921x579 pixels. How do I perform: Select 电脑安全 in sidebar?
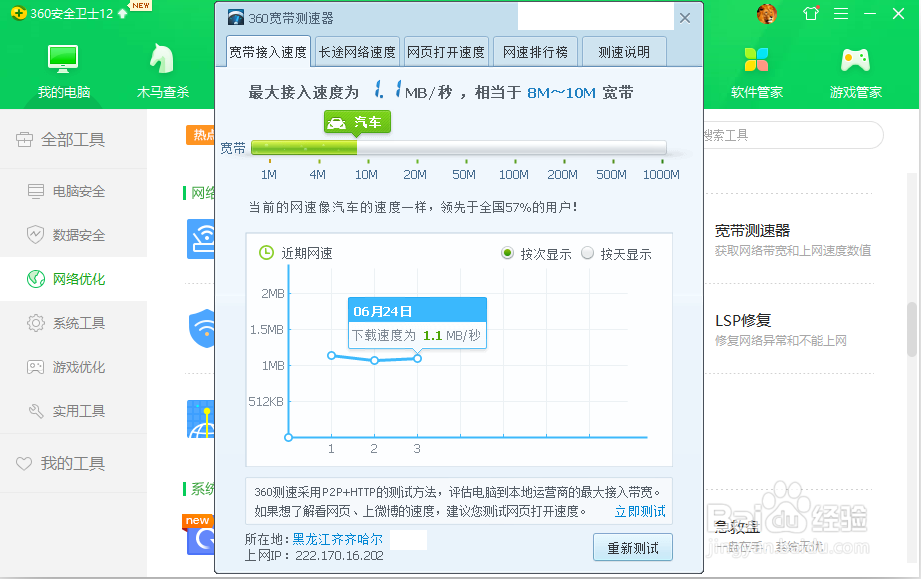point(73,191)
